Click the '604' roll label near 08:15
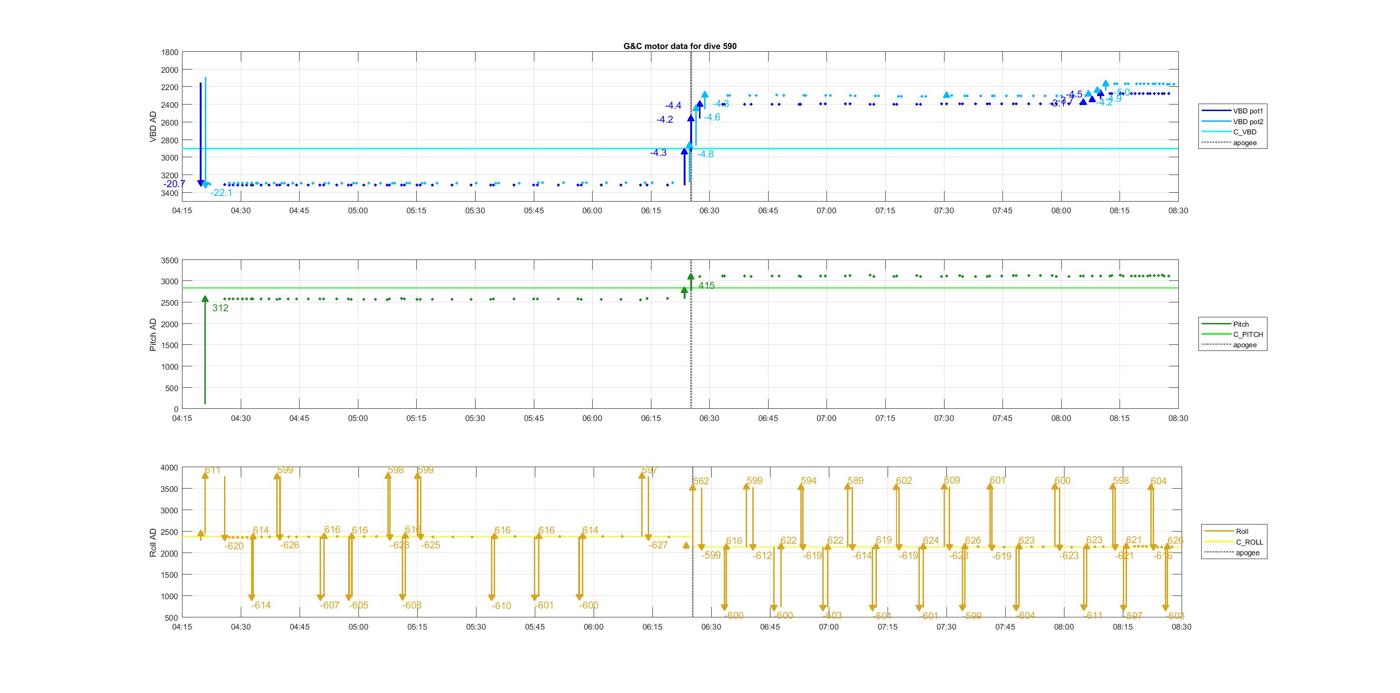Viewport: 1400px width, 693px height. (1158, 481)
